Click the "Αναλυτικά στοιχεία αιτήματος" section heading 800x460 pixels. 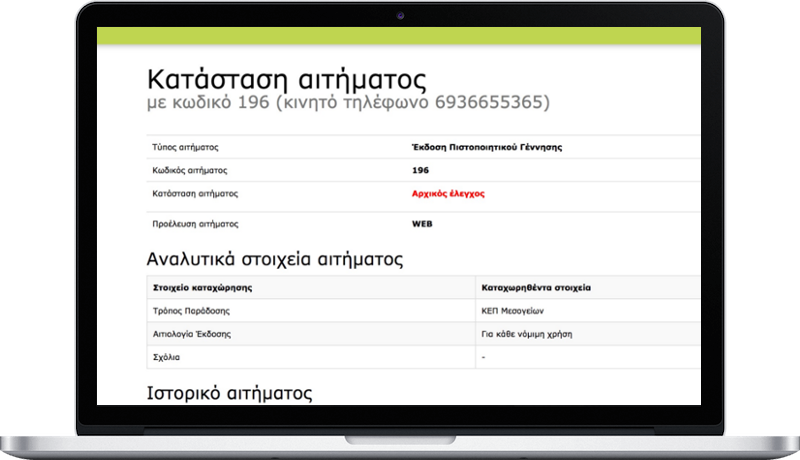click(274, 260)
